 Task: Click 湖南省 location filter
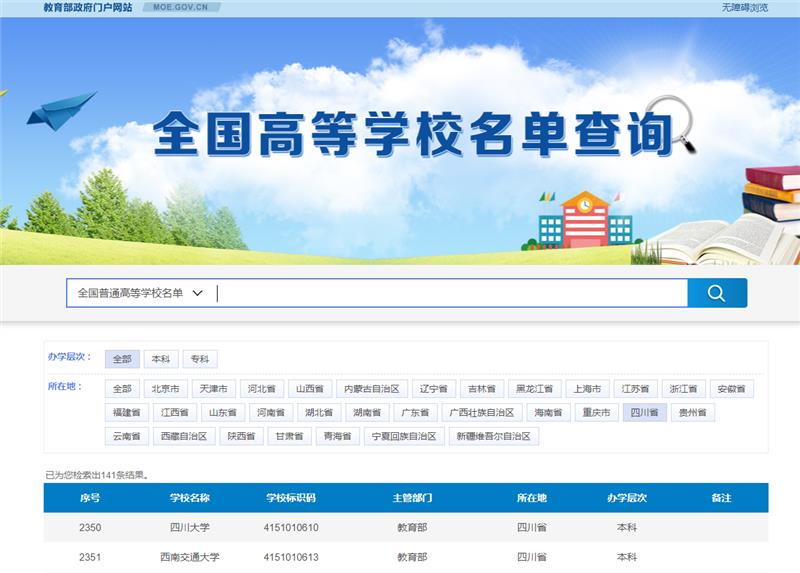pos(367,412)
